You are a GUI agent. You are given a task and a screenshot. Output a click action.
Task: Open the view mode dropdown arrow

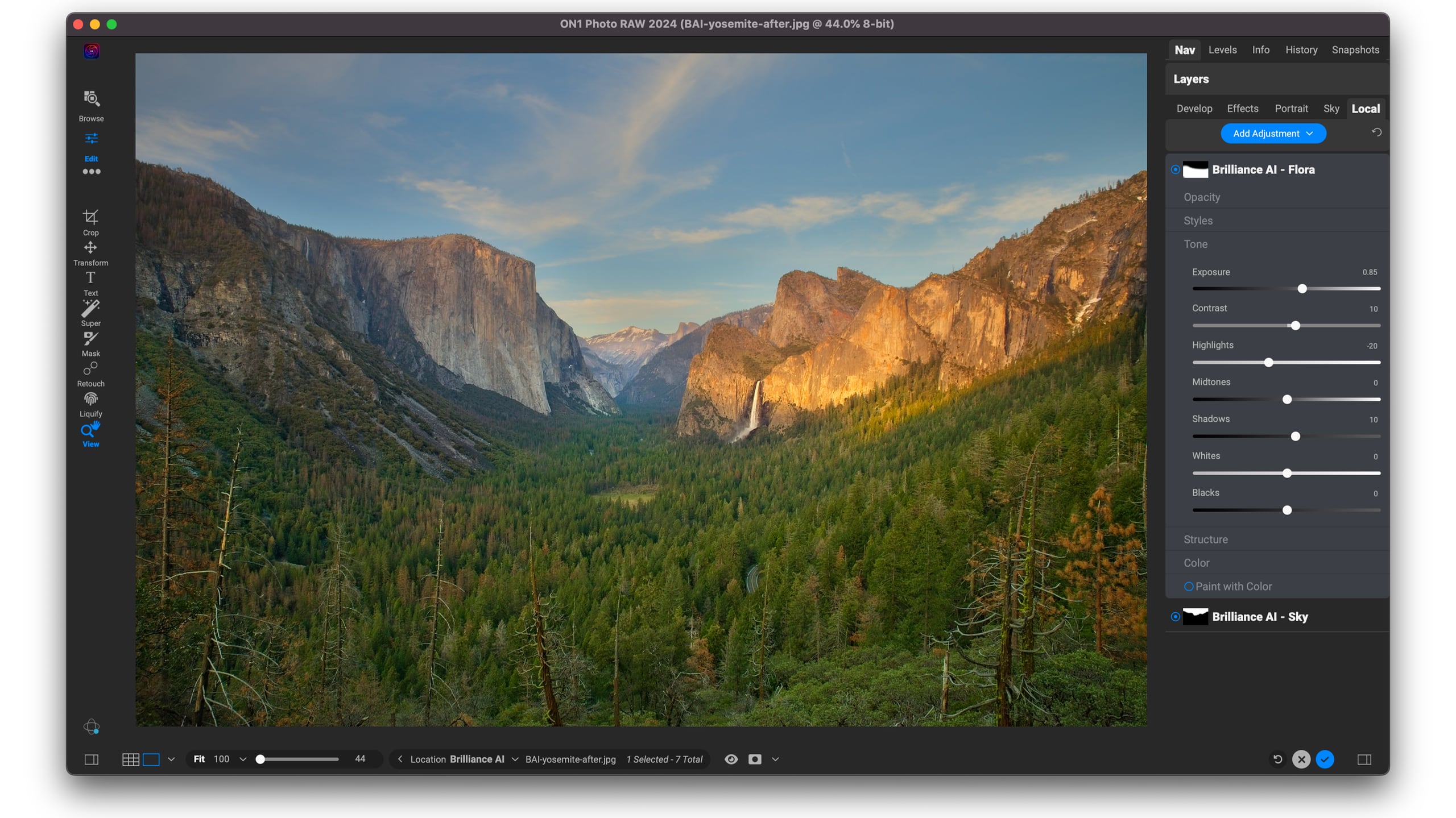point(171,759)
